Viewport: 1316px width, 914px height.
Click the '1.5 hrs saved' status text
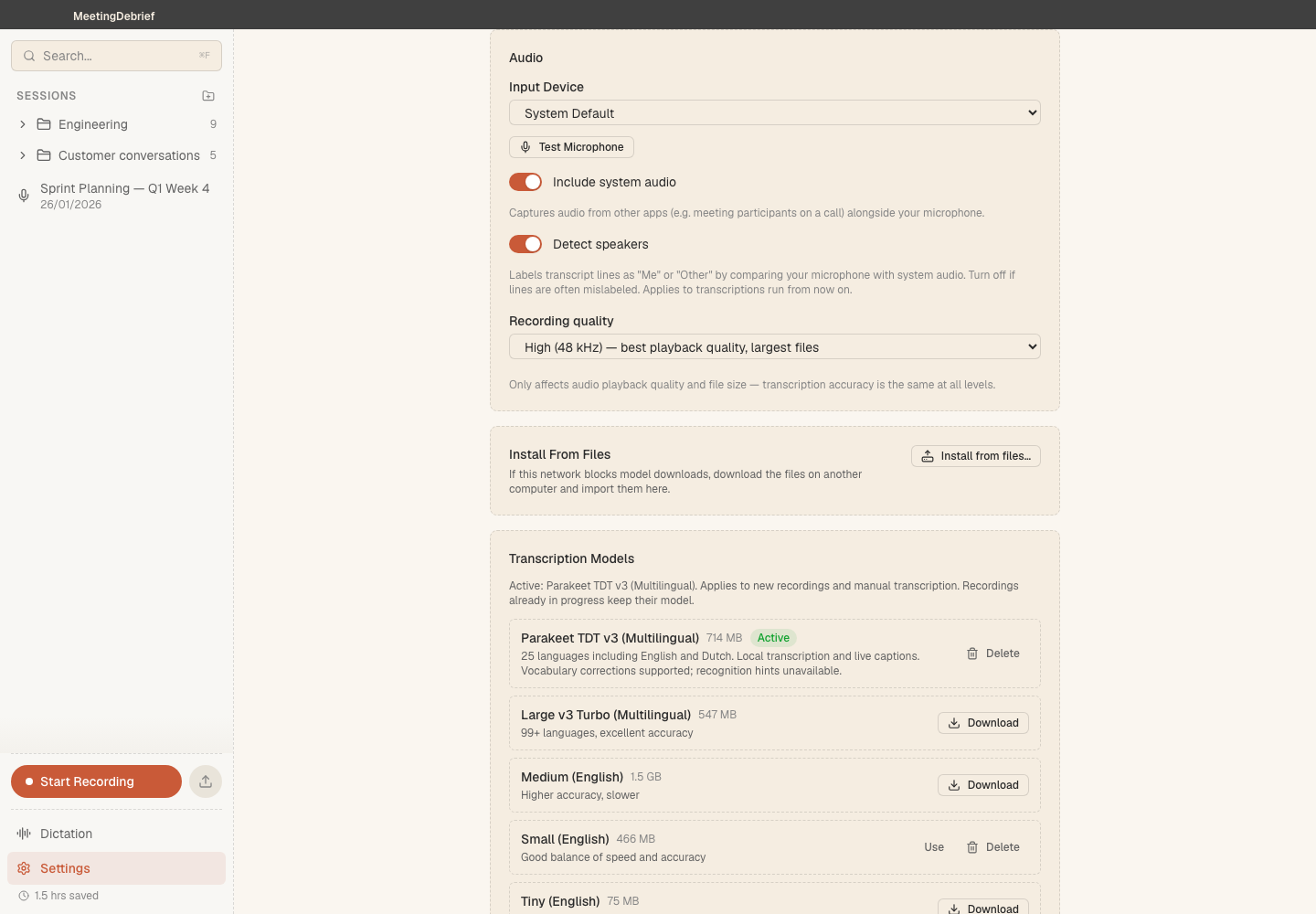pyautogui.click(x=67, y=896)
